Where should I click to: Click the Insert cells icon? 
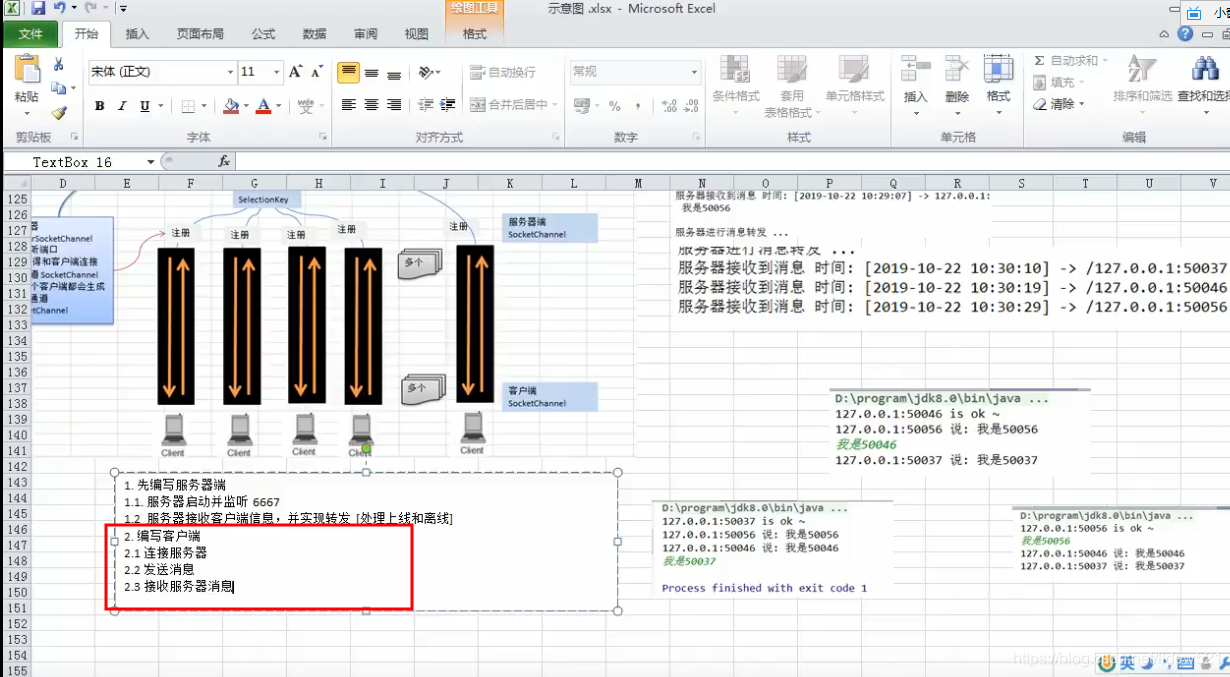point(915,69)
